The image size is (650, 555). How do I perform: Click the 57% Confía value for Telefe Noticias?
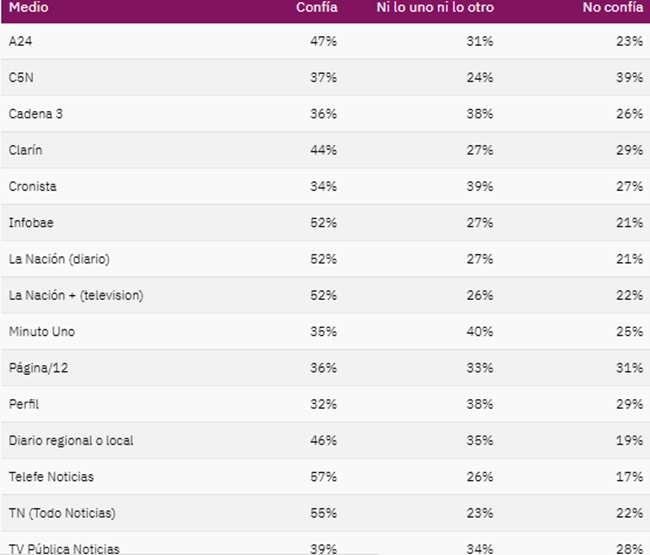tap(324, 477)
